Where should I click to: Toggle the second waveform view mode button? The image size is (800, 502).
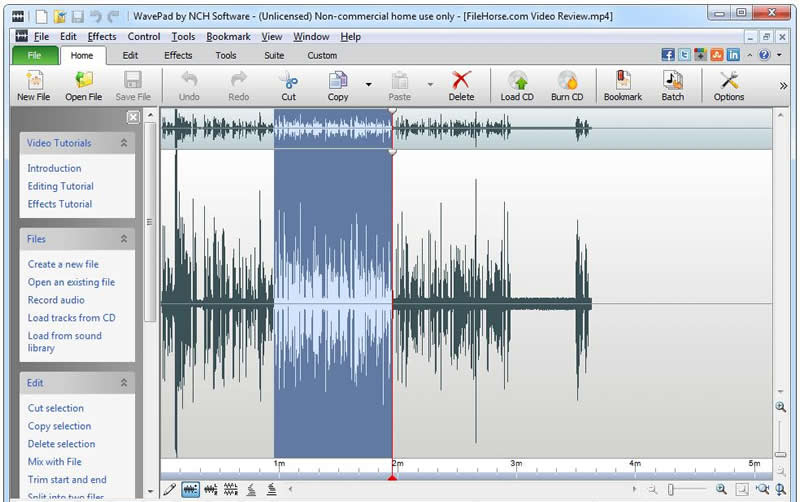click(211, 490)
